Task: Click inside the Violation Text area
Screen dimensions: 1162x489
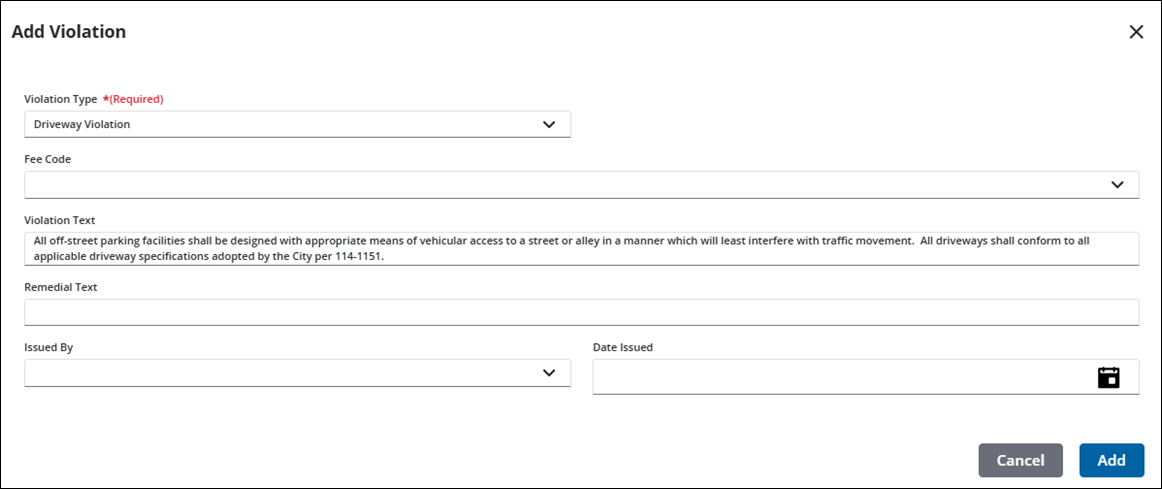Action: (580, 248)
